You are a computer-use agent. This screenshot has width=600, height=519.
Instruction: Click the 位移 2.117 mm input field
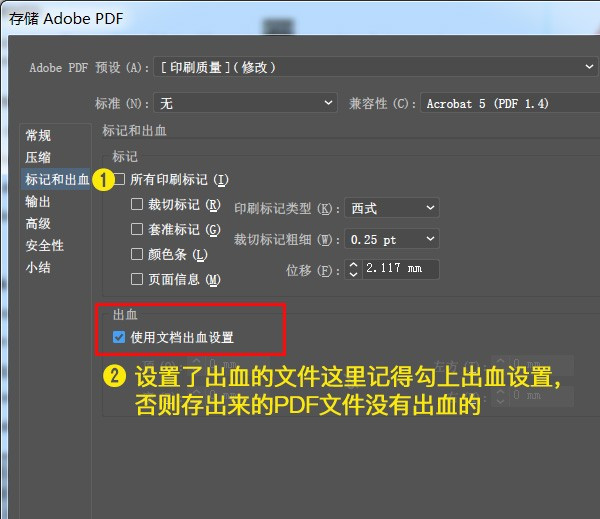400,269
